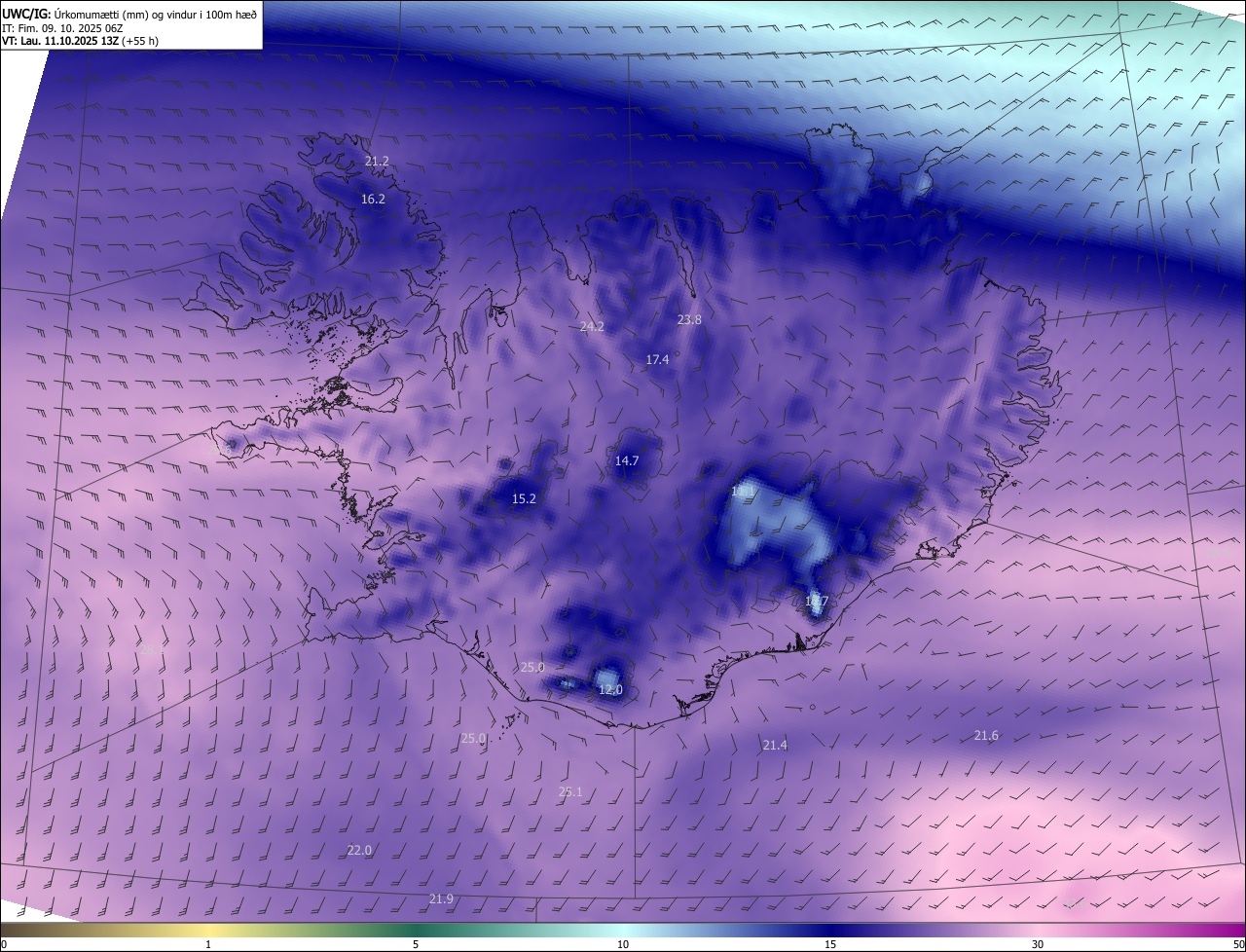
Task: Select the valid time line 'VT: Lau. 11.10.2025 13Z'
Action: click(60, 41)
